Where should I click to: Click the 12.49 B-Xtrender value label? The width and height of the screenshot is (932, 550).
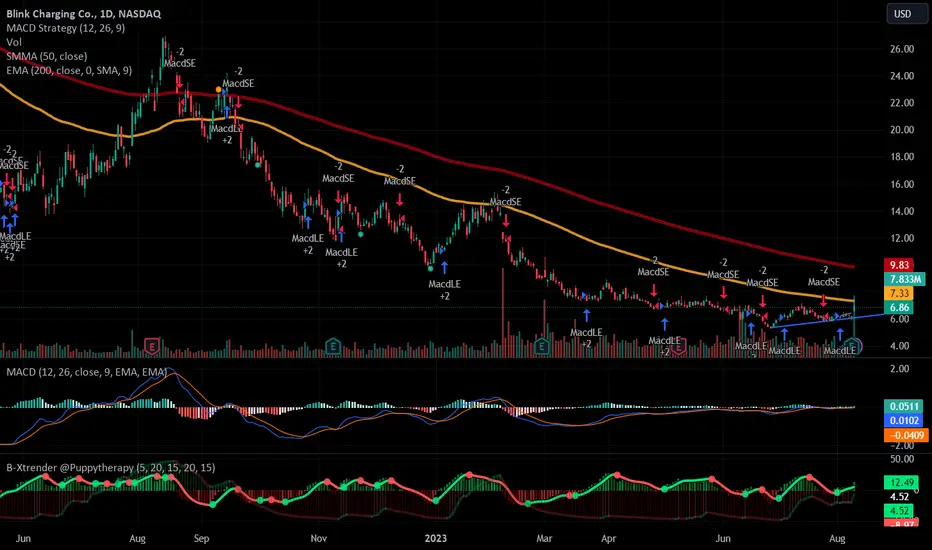[x=901, y=483]
